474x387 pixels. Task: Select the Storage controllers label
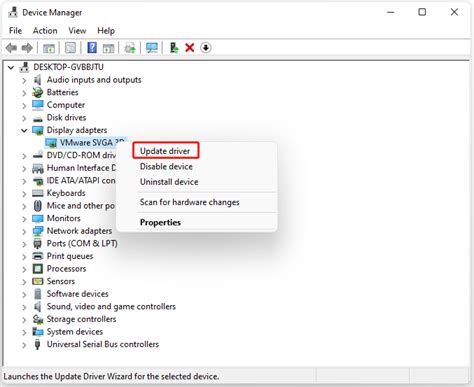(81, 319)
